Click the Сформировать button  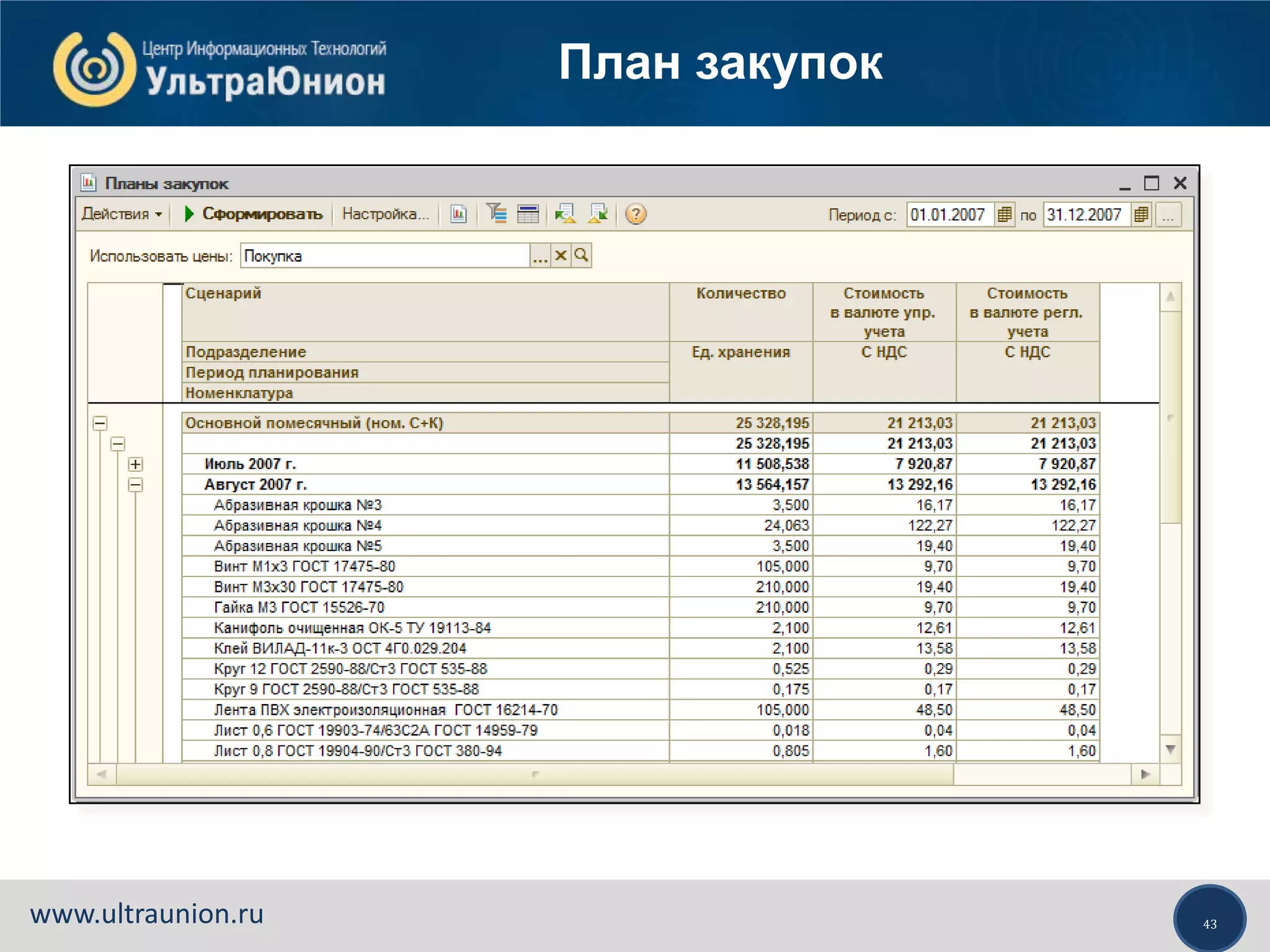pos(253,214)
